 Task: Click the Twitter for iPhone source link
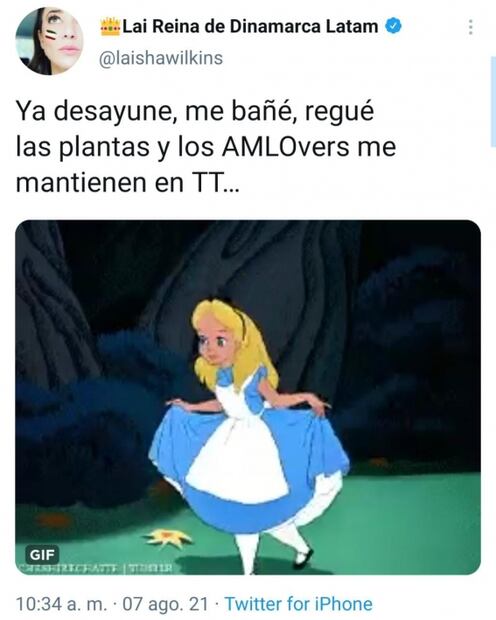(x=299, y=604)
